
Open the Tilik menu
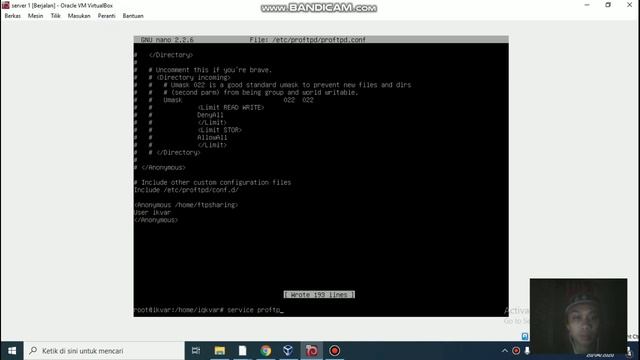pyautogui.click(x=56, y=16)
